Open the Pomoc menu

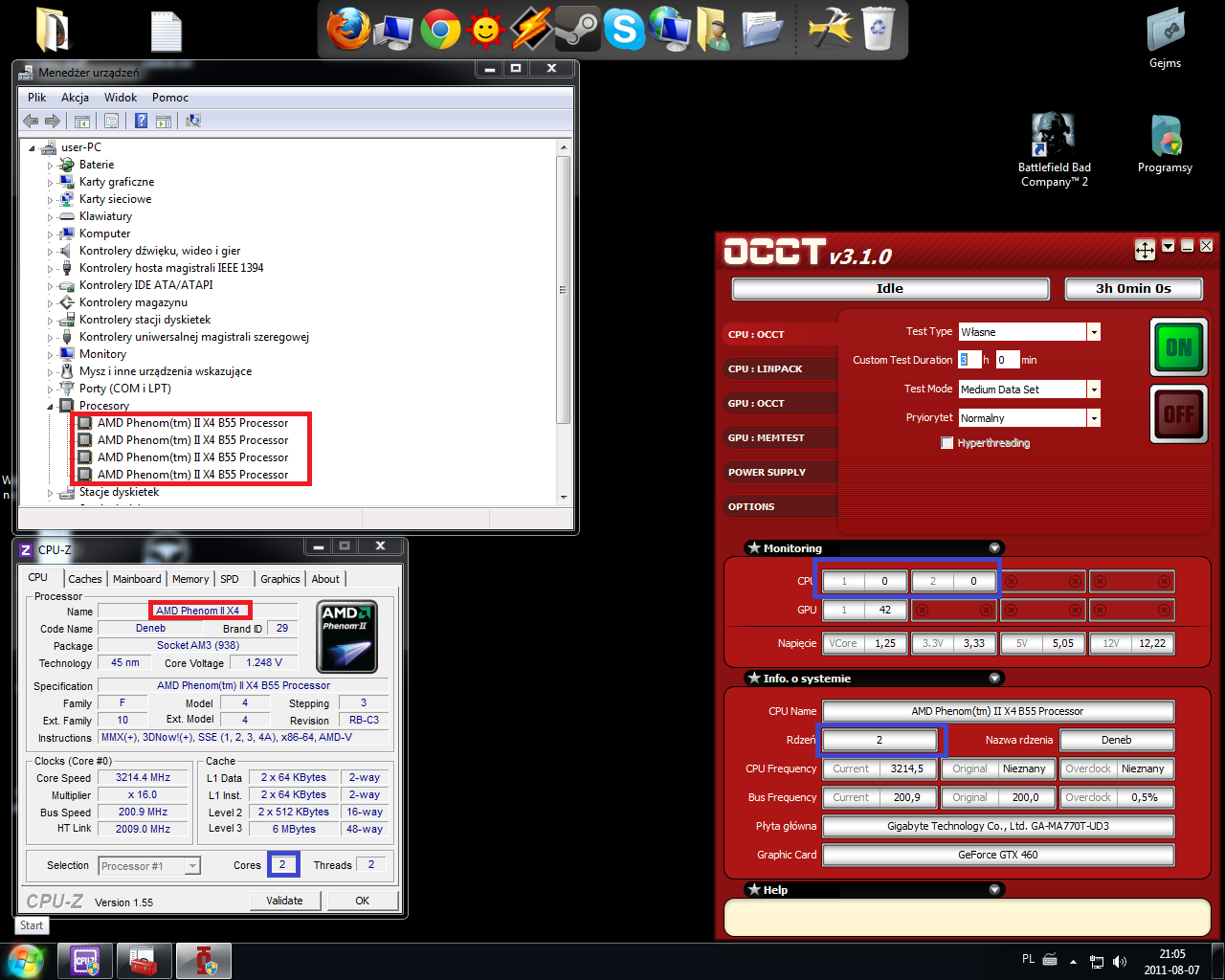[170, 98]
